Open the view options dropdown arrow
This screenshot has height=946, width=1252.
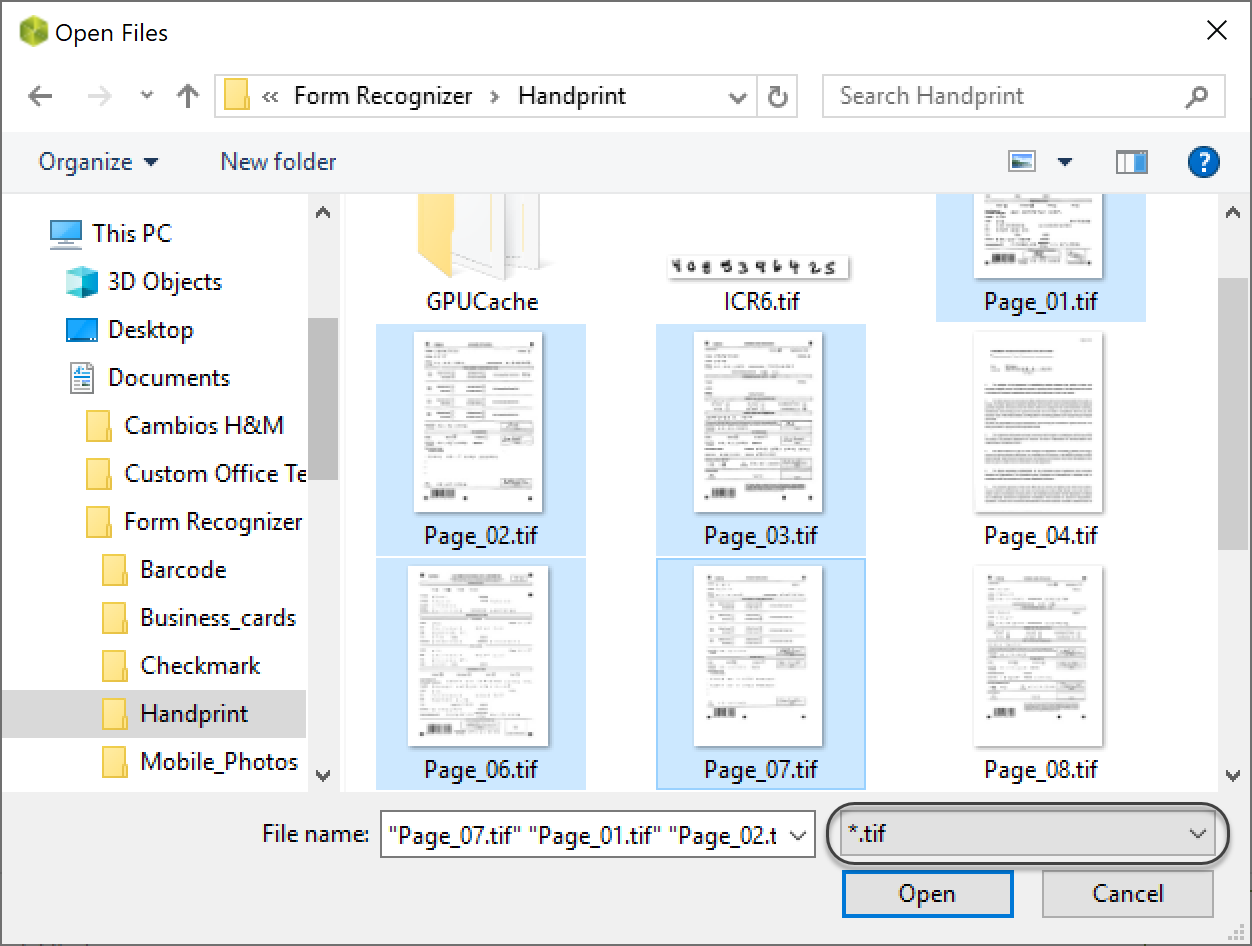[x=1064, y=162]
